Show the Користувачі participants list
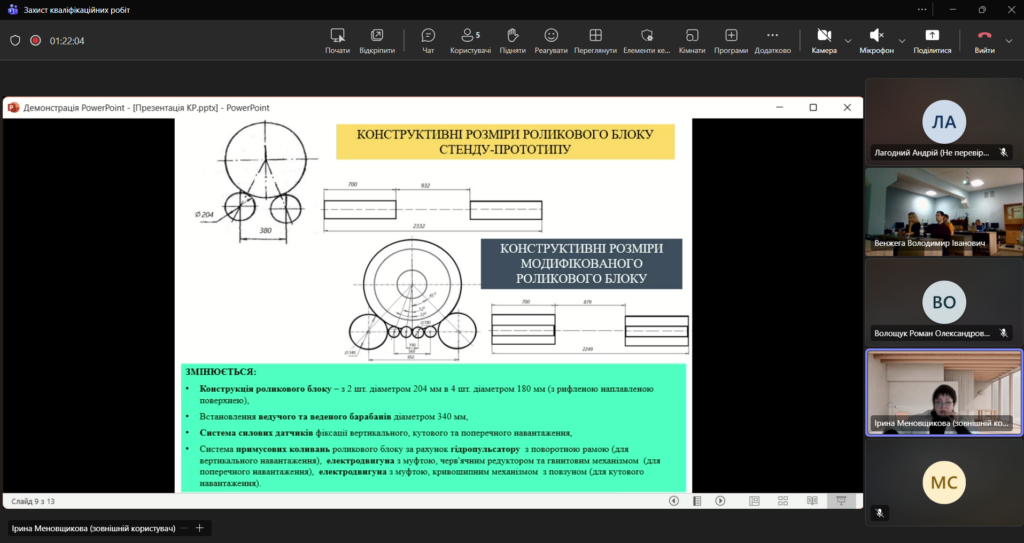 pyautogui.click(x=470, y=40)
